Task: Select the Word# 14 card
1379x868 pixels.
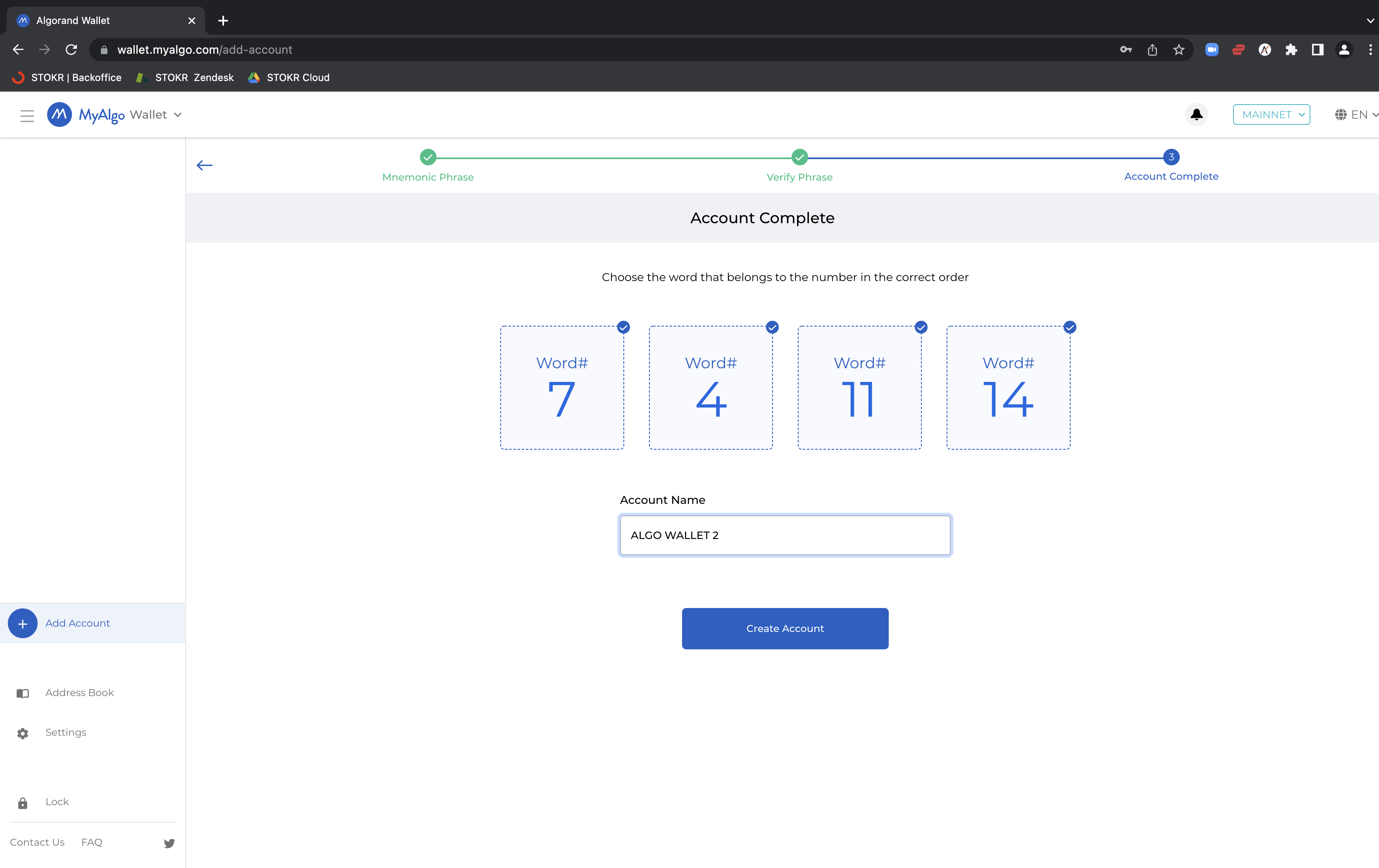Action: click(1009, 388)
